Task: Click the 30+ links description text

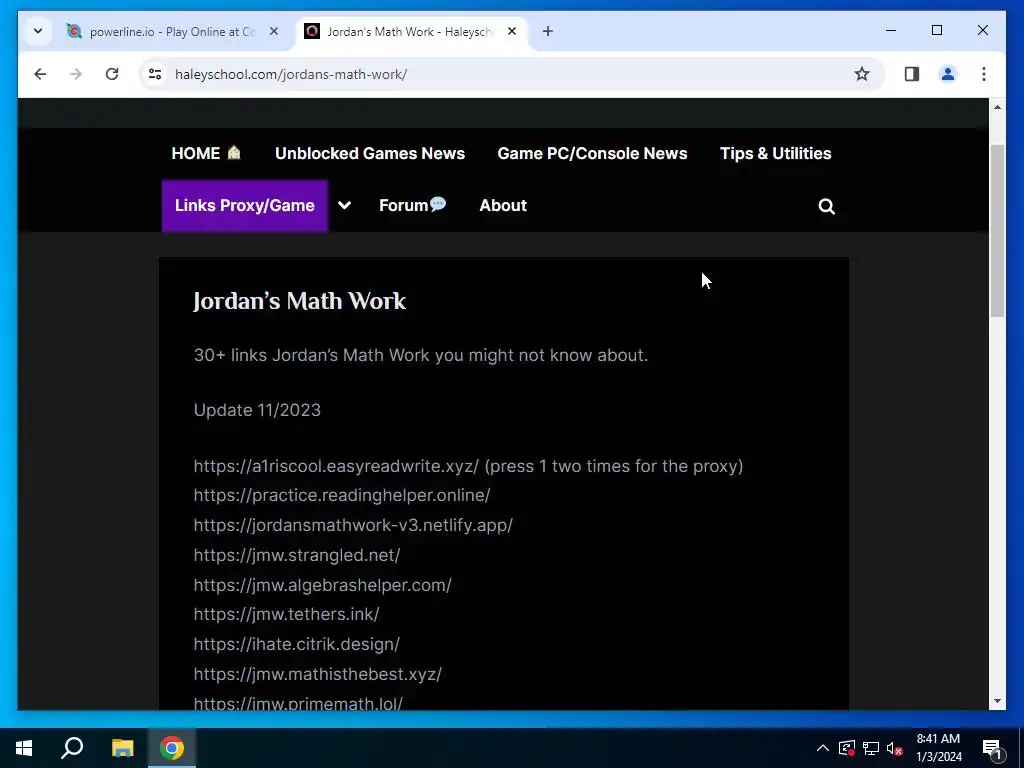Action: click(421, 355)
